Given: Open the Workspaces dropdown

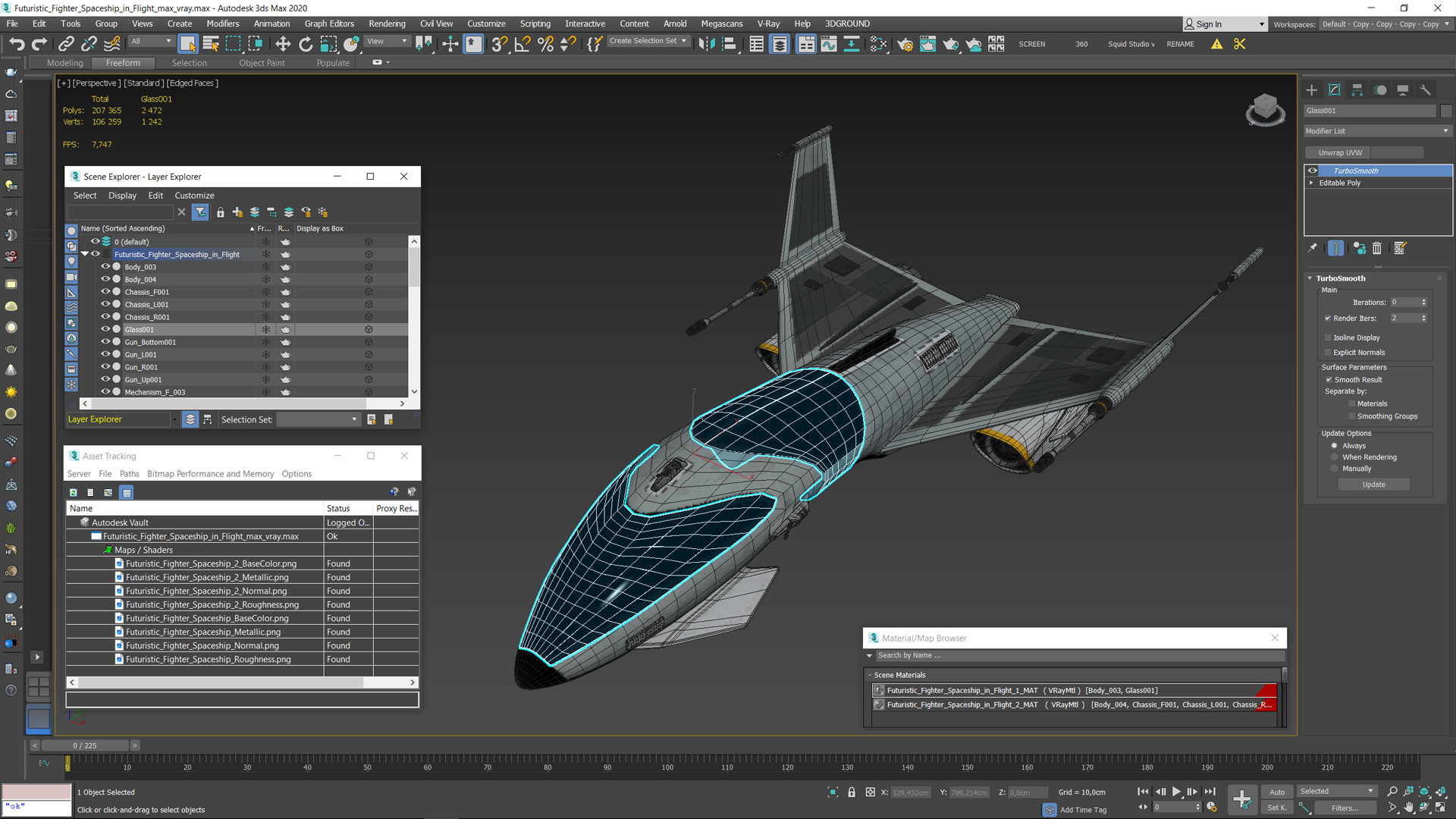Looking at the screenshot, I should point(1385,24).
